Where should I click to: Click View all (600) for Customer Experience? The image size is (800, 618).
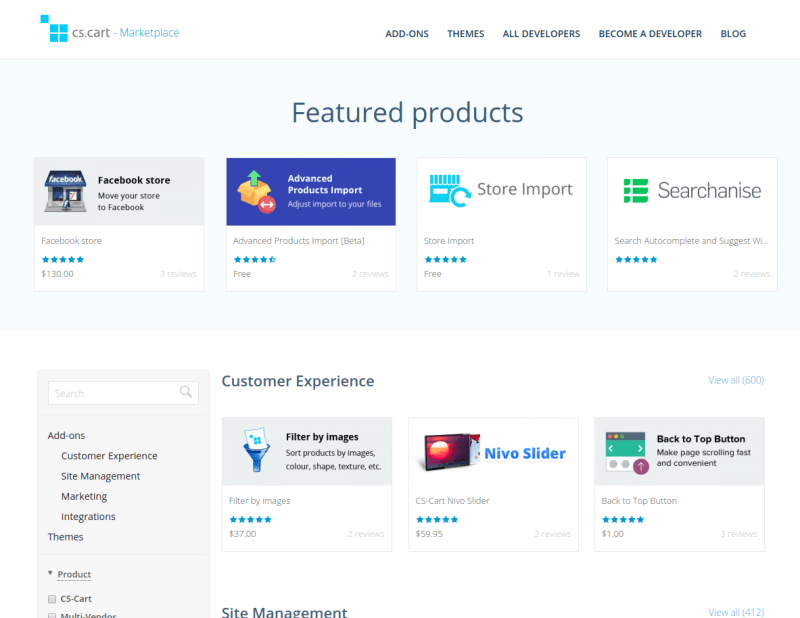coord(736,380)
